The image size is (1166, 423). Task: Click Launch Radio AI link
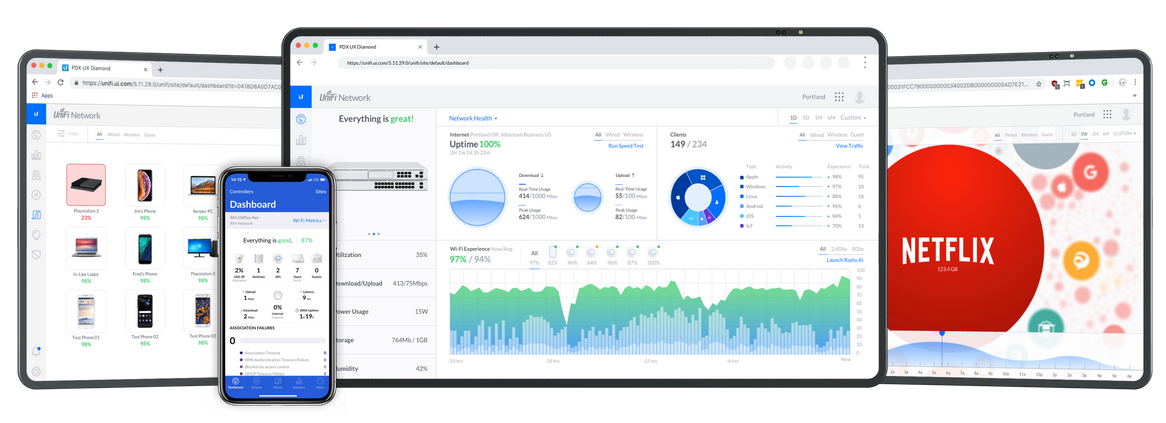tap(845, 259)
